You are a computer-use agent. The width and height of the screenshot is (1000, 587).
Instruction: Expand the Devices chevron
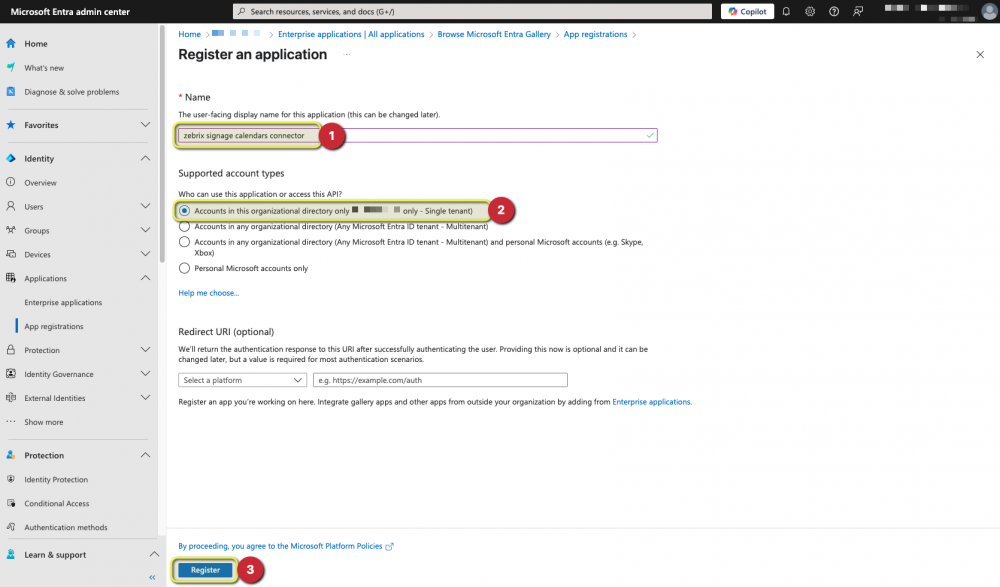tap(145, 254)
